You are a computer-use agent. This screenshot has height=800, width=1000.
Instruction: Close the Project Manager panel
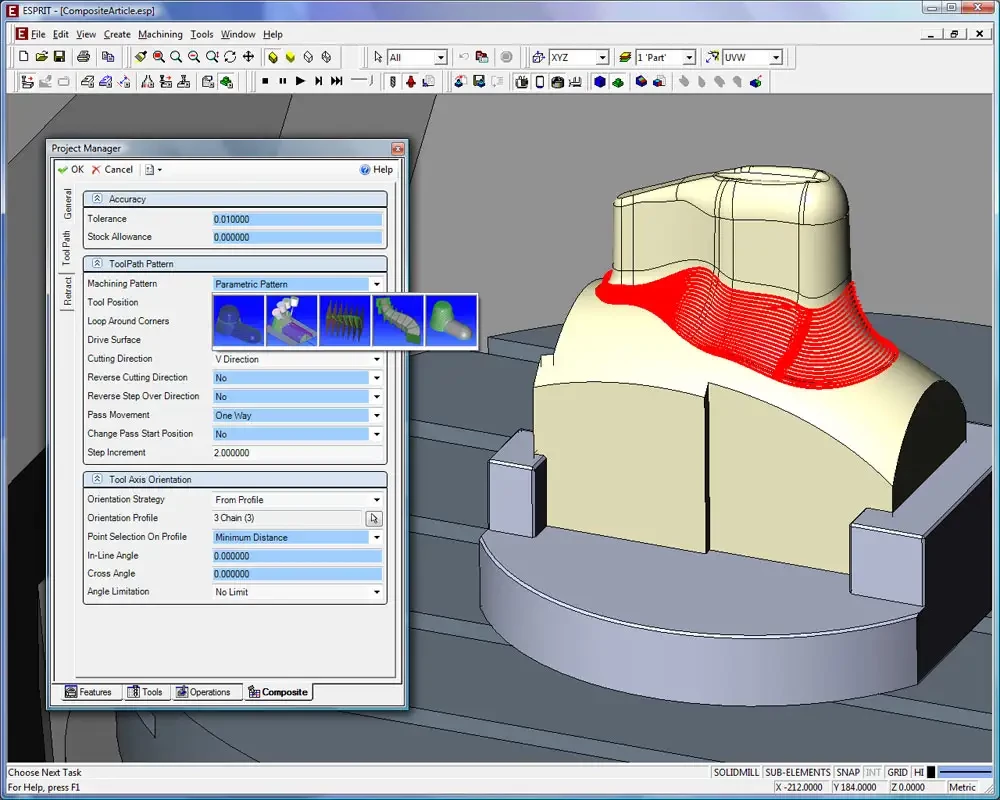pos(398,149)
